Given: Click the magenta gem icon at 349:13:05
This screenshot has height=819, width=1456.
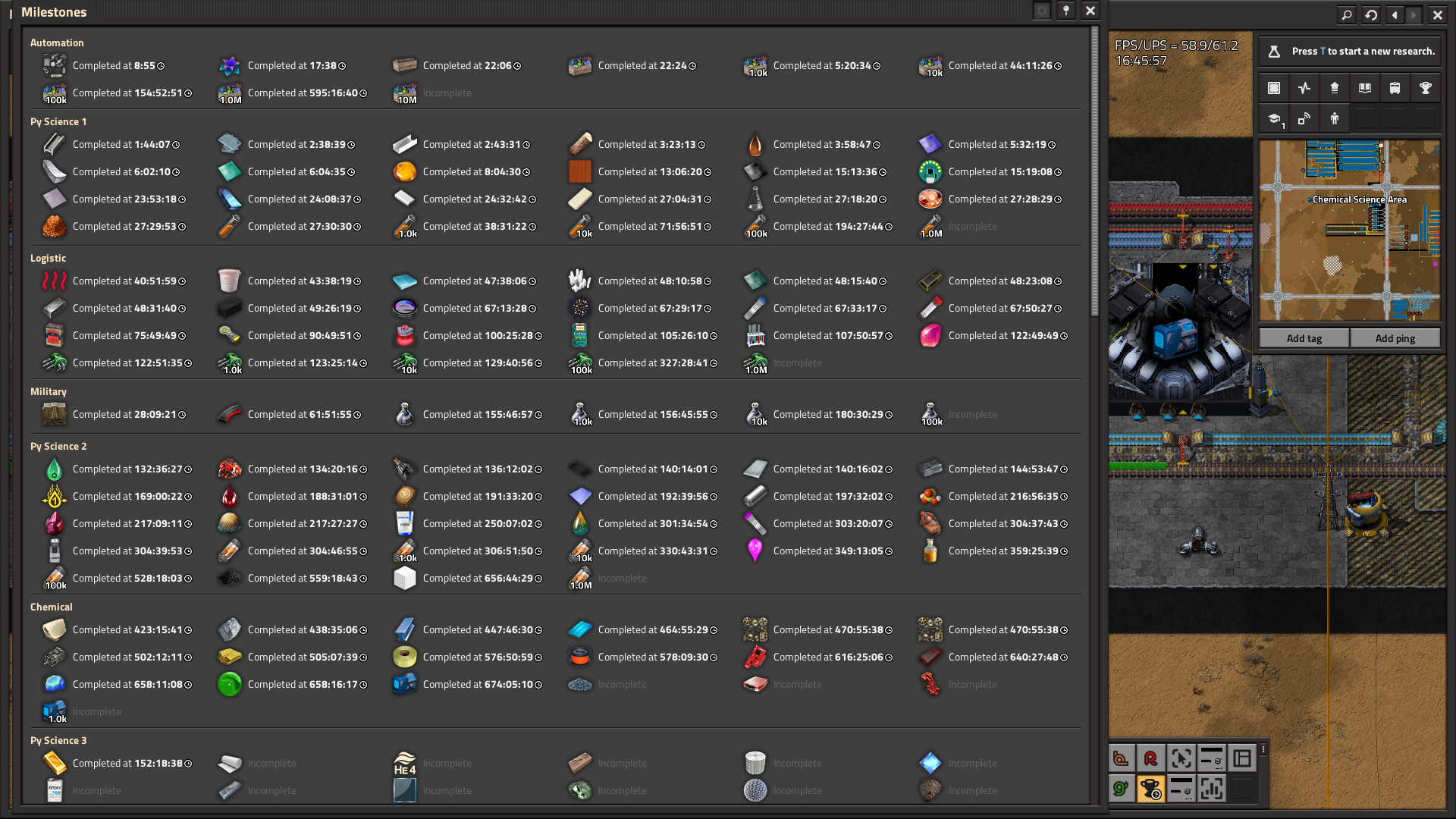Looking at the screenshot, I should click(x=755, y=551).
